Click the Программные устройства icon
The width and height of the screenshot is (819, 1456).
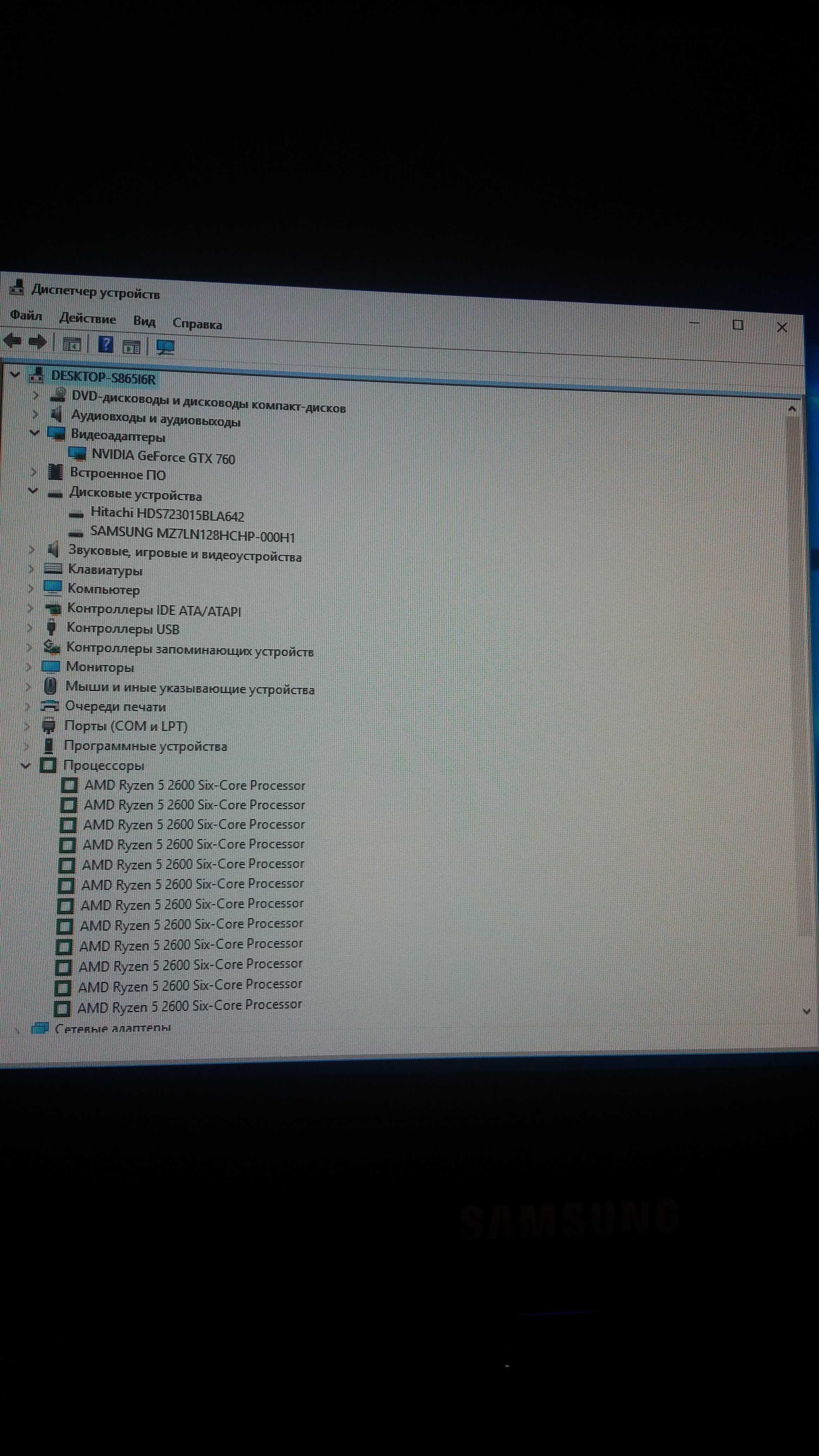coord(49,746)
